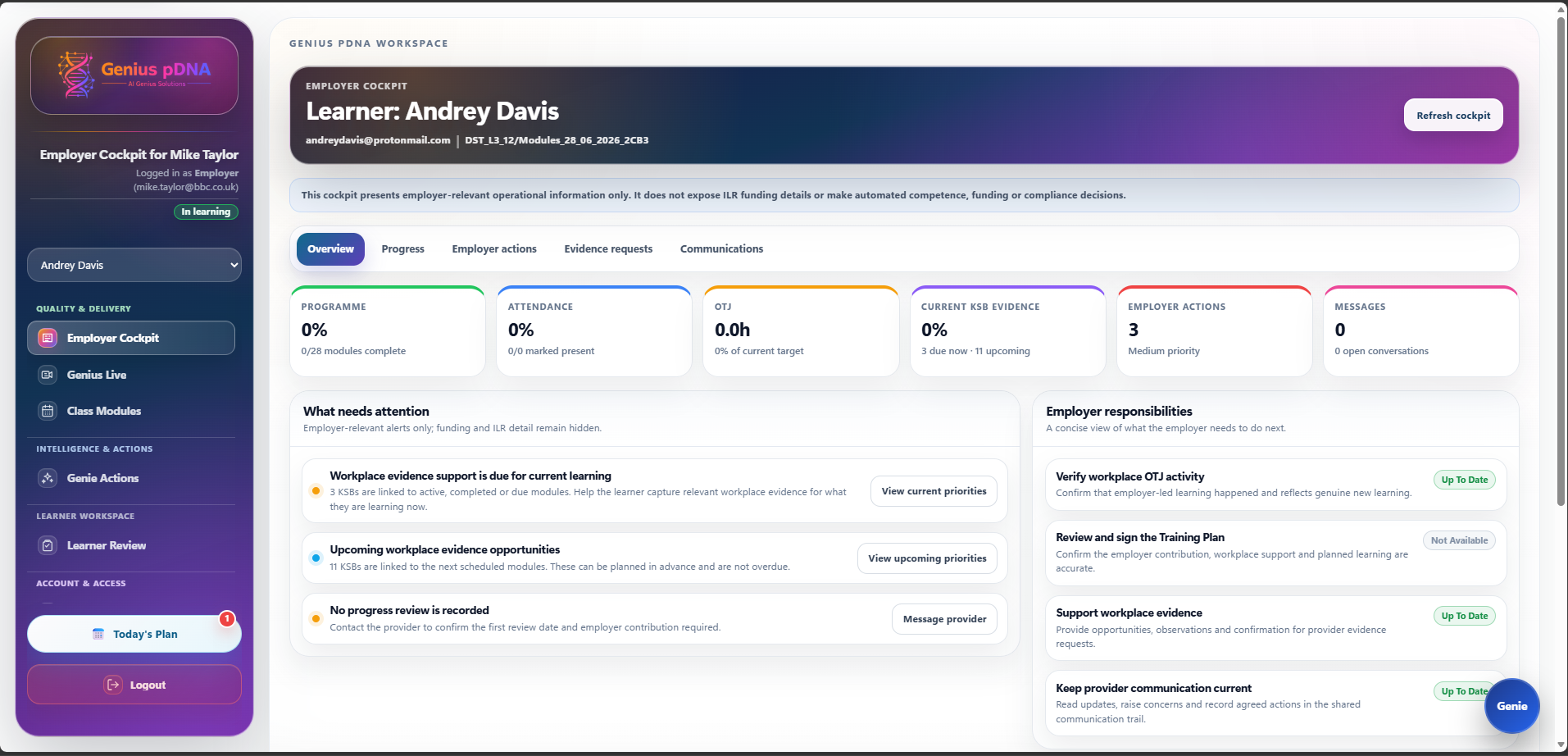The image size is (1568, 756).
Task: Click Up To Date badge for Support workplace evidence
Action: [1464, 616]
